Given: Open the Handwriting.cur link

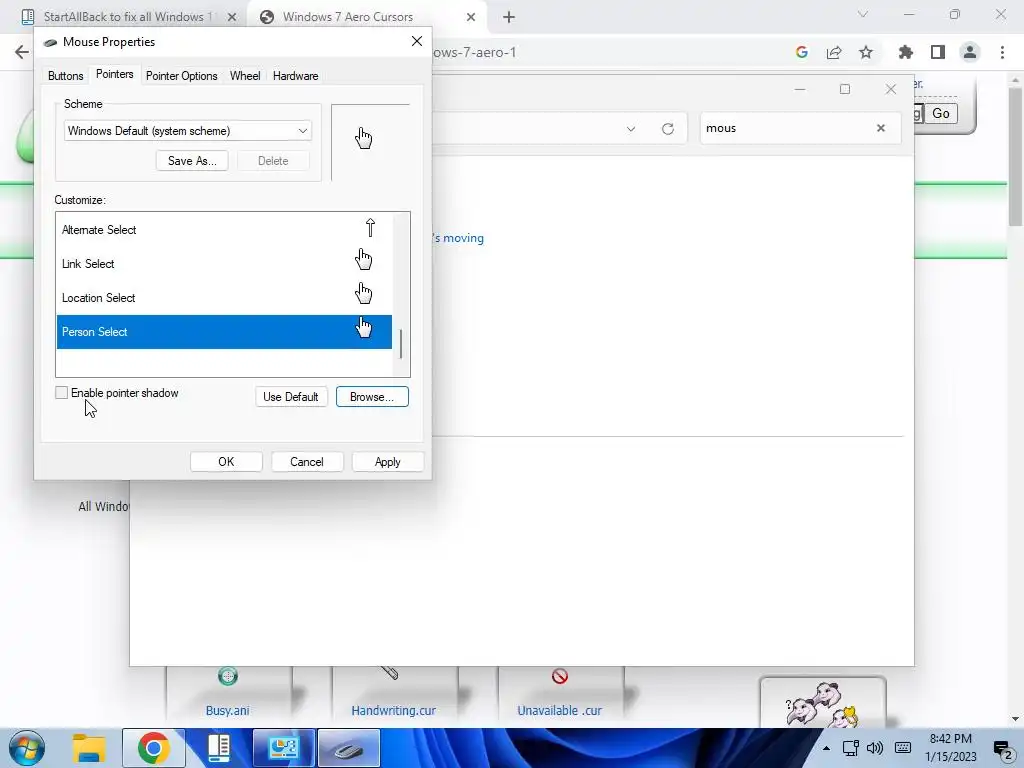Looking at the screenshot, I should (393, 711).
